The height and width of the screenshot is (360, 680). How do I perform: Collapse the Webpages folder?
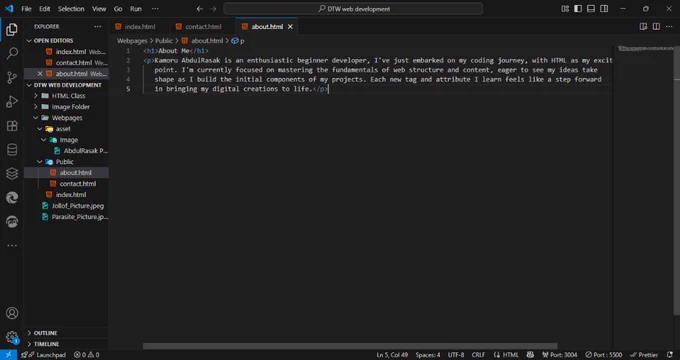66,118
